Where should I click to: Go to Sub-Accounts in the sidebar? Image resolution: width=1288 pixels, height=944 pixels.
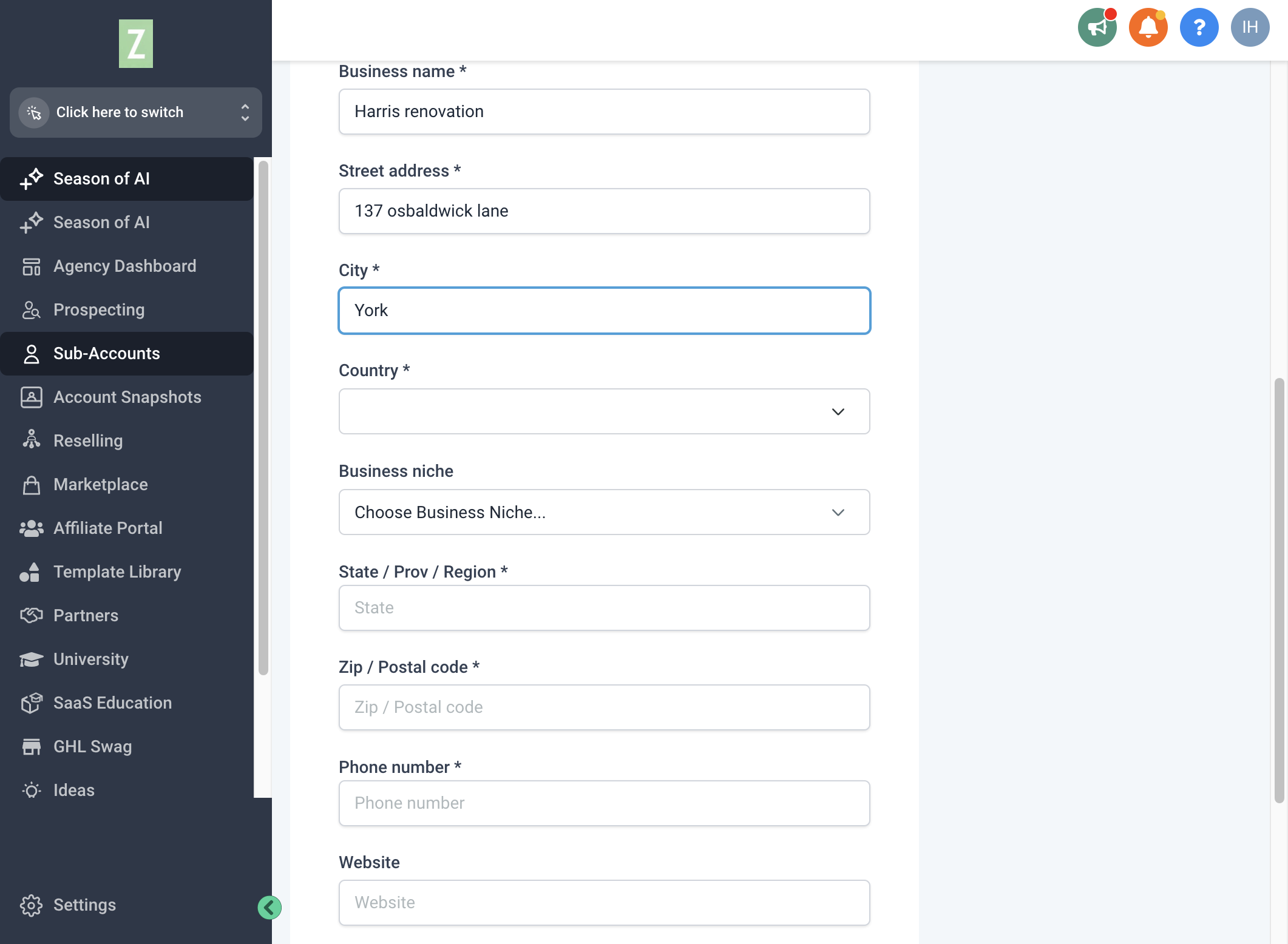[x=127, y=354]
